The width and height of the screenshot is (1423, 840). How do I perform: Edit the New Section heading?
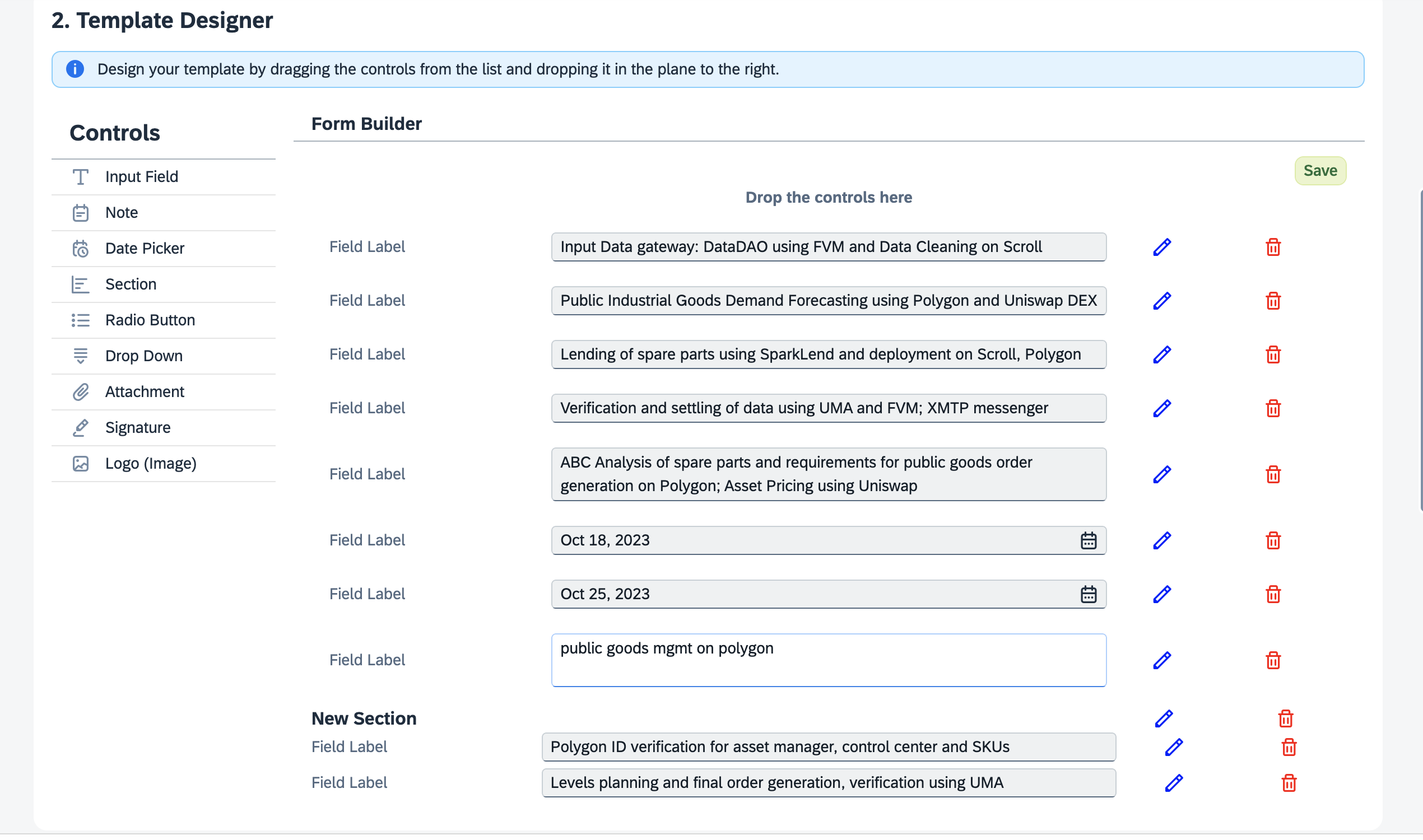1163,718
